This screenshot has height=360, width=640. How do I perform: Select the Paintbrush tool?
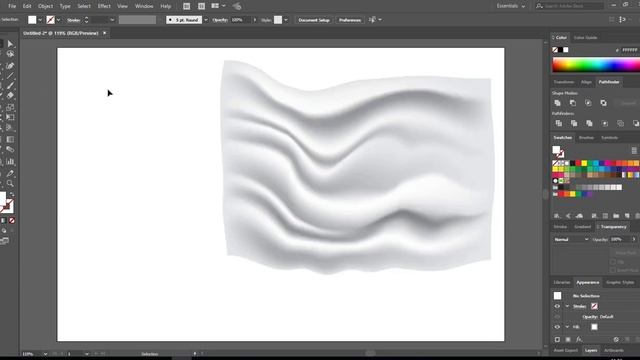pyautogui.click(x=10, y=86)
